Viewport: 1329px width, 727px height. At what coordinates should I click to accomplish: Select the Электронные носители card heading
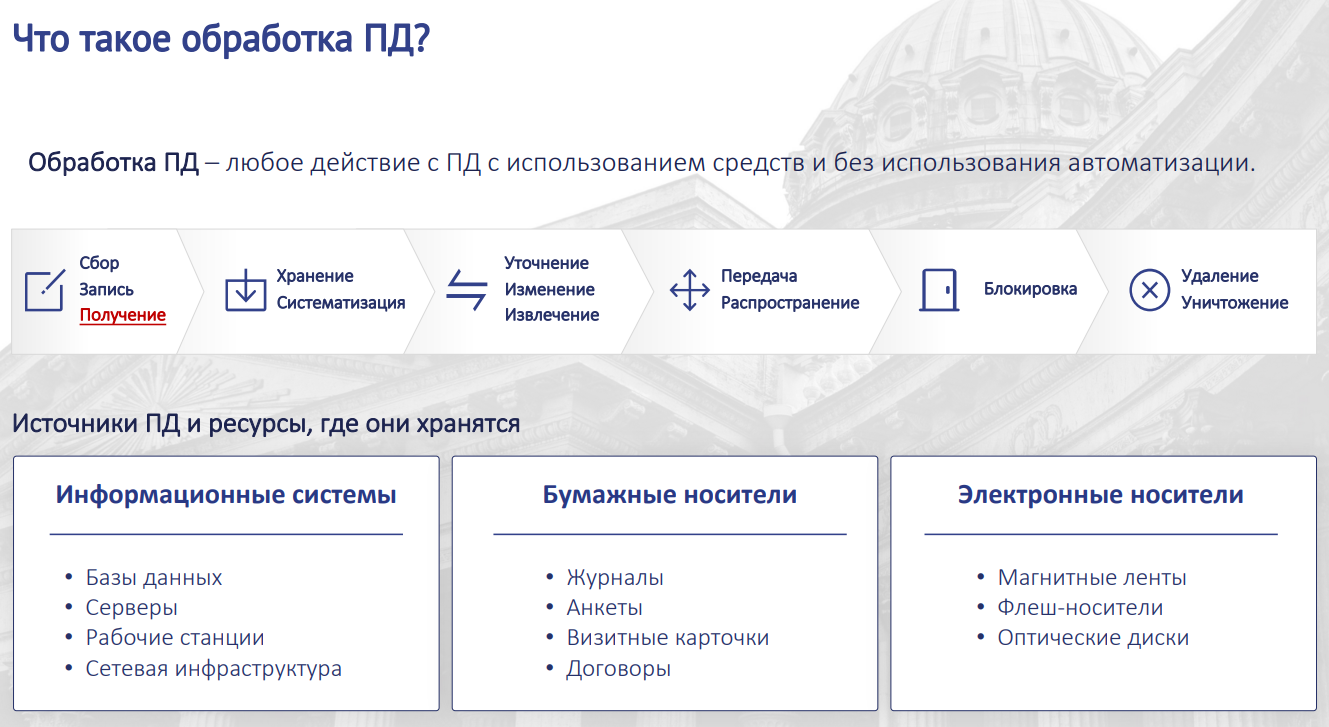click(x=1101, y=495)
